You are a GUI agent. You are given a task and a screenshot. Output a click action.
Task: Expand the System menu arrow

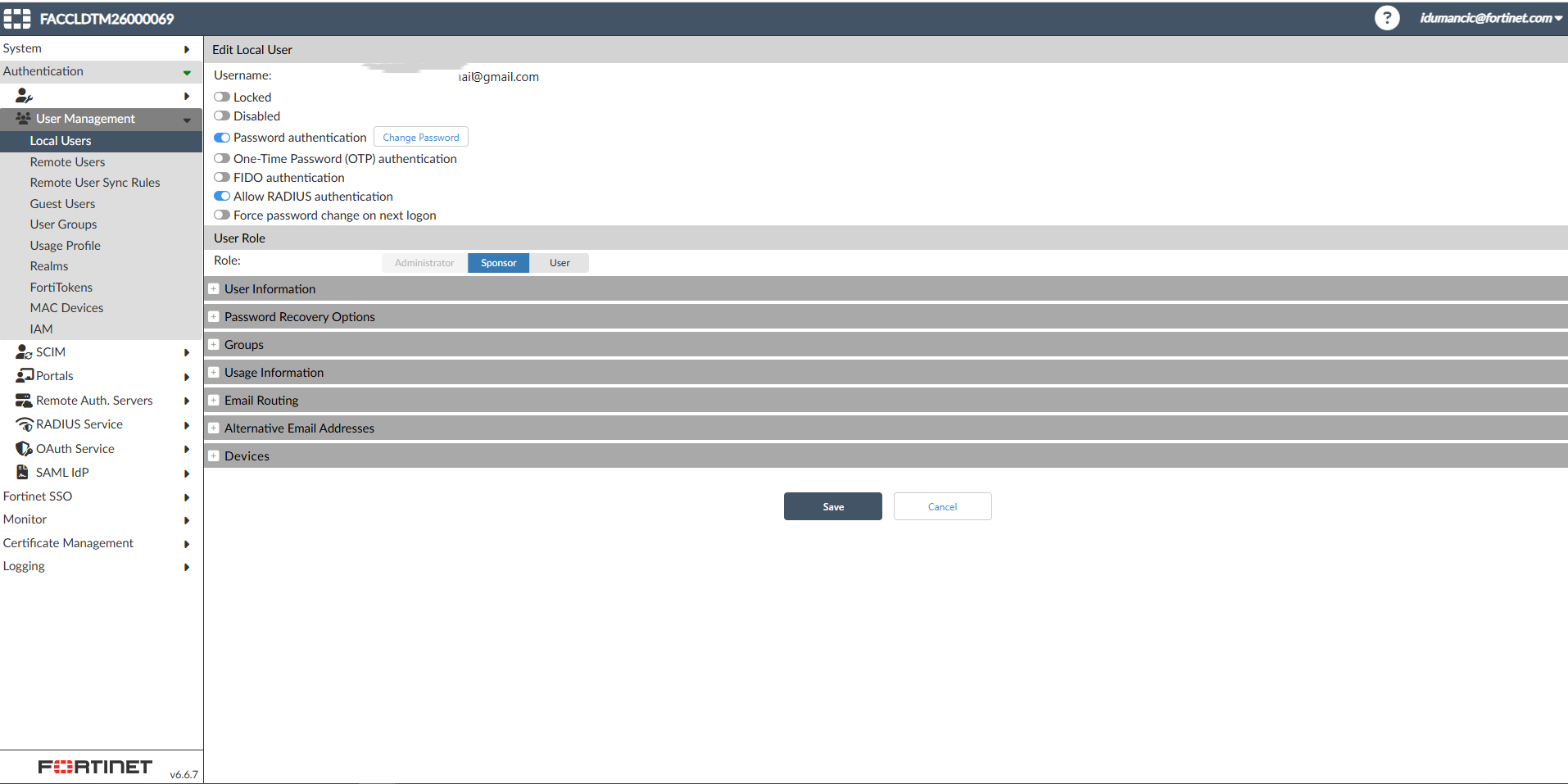187,49
